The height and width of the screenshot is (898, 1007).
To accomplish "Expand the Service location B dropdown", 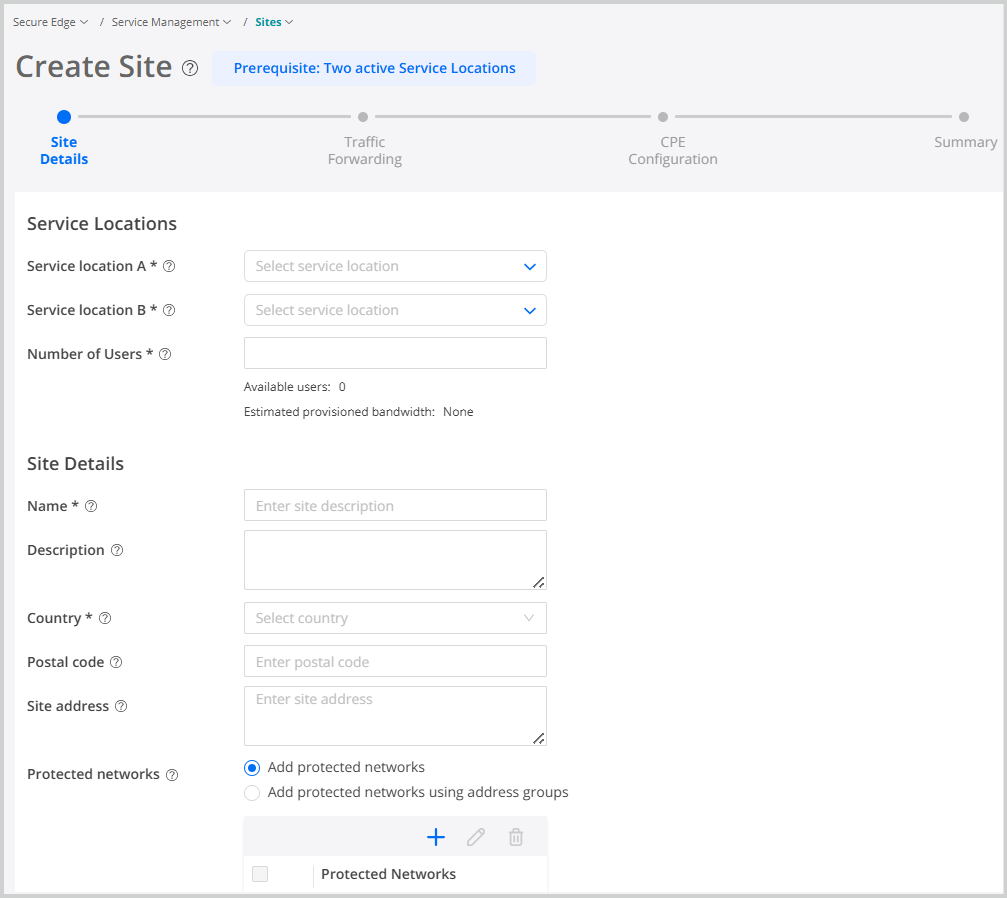I will click(395, 310).
